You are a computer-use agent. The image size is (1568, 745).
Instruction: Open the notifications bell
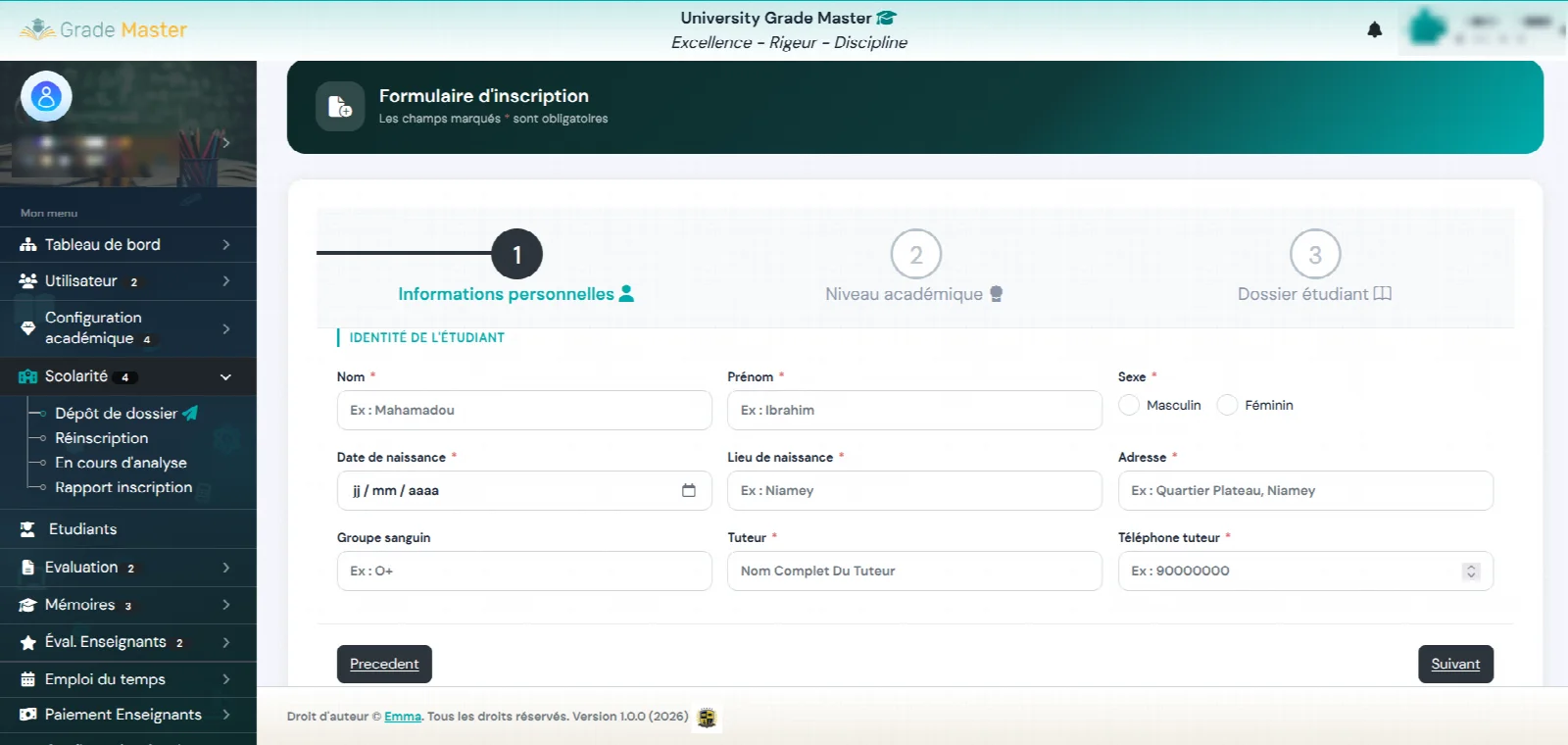click(1375, 29)
